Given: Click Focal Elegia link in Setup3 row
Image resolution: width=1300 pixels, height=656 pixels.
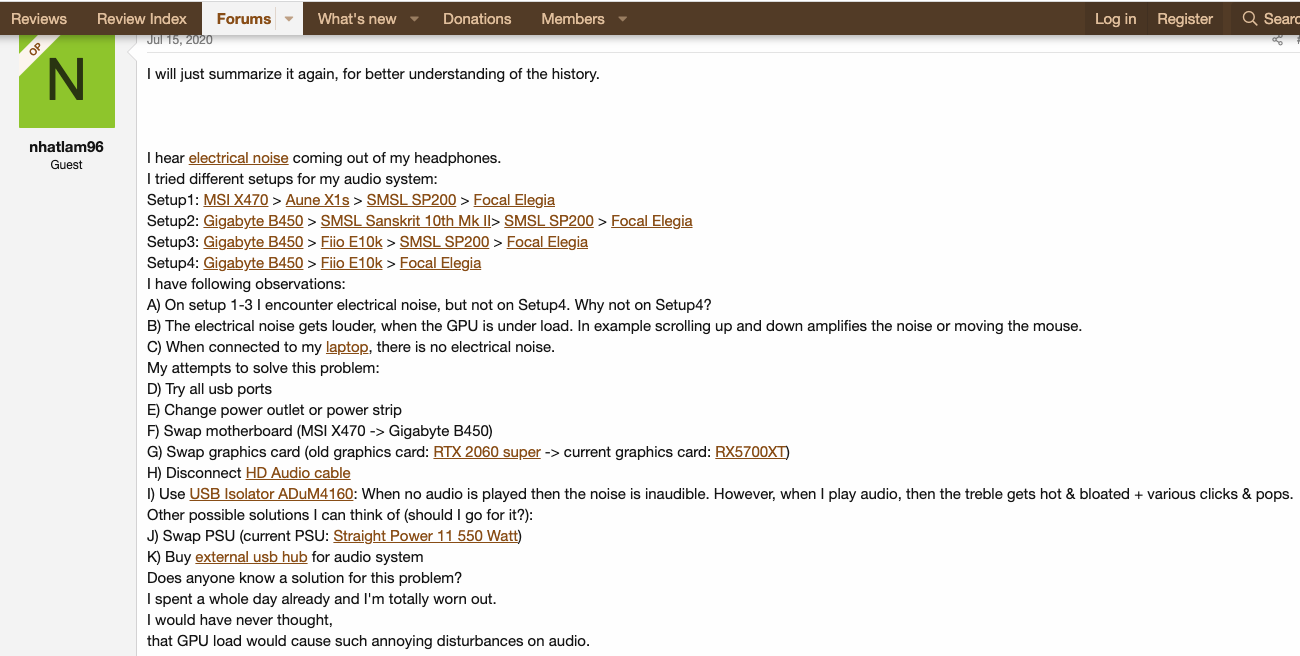Looking at the screenshot, I should [547, 242].
